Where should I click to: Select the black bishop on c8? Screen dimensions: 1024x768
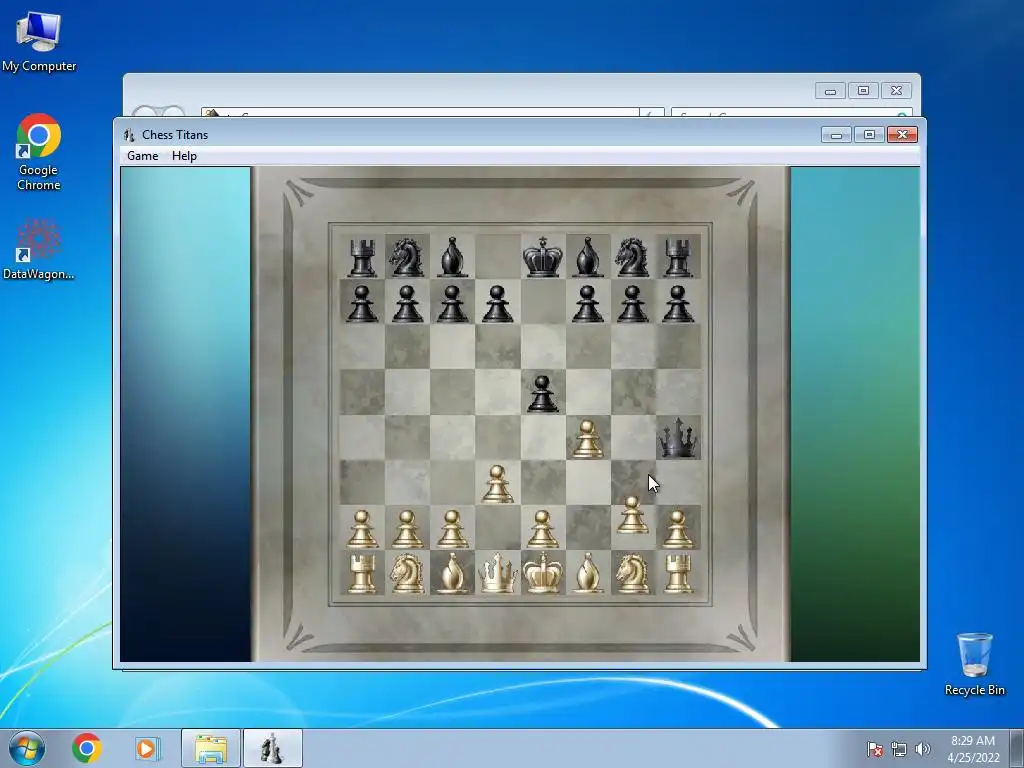[x=452, y=257]
